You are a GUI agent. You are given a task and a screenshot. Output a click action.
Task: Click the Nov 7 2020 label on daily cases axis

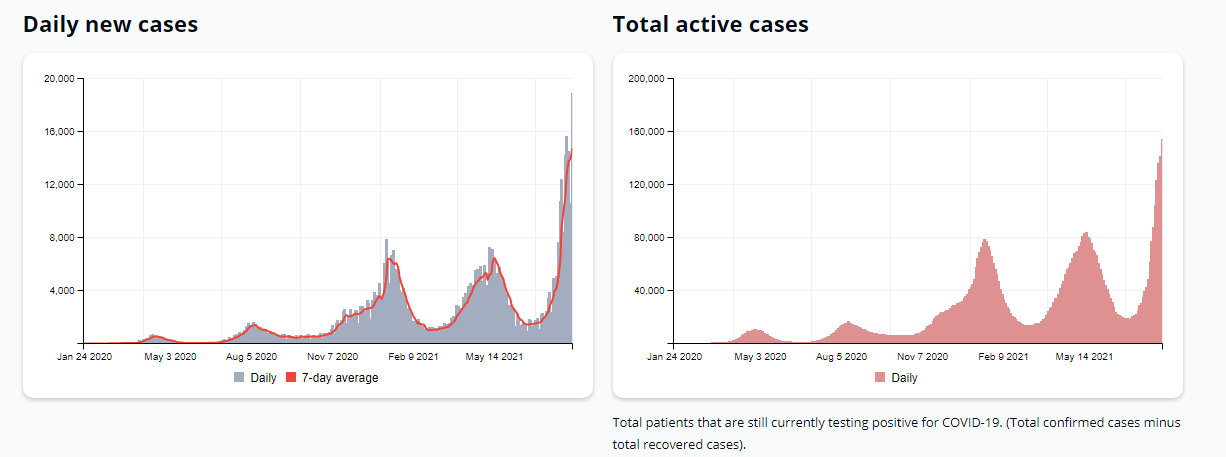[332, 355]
